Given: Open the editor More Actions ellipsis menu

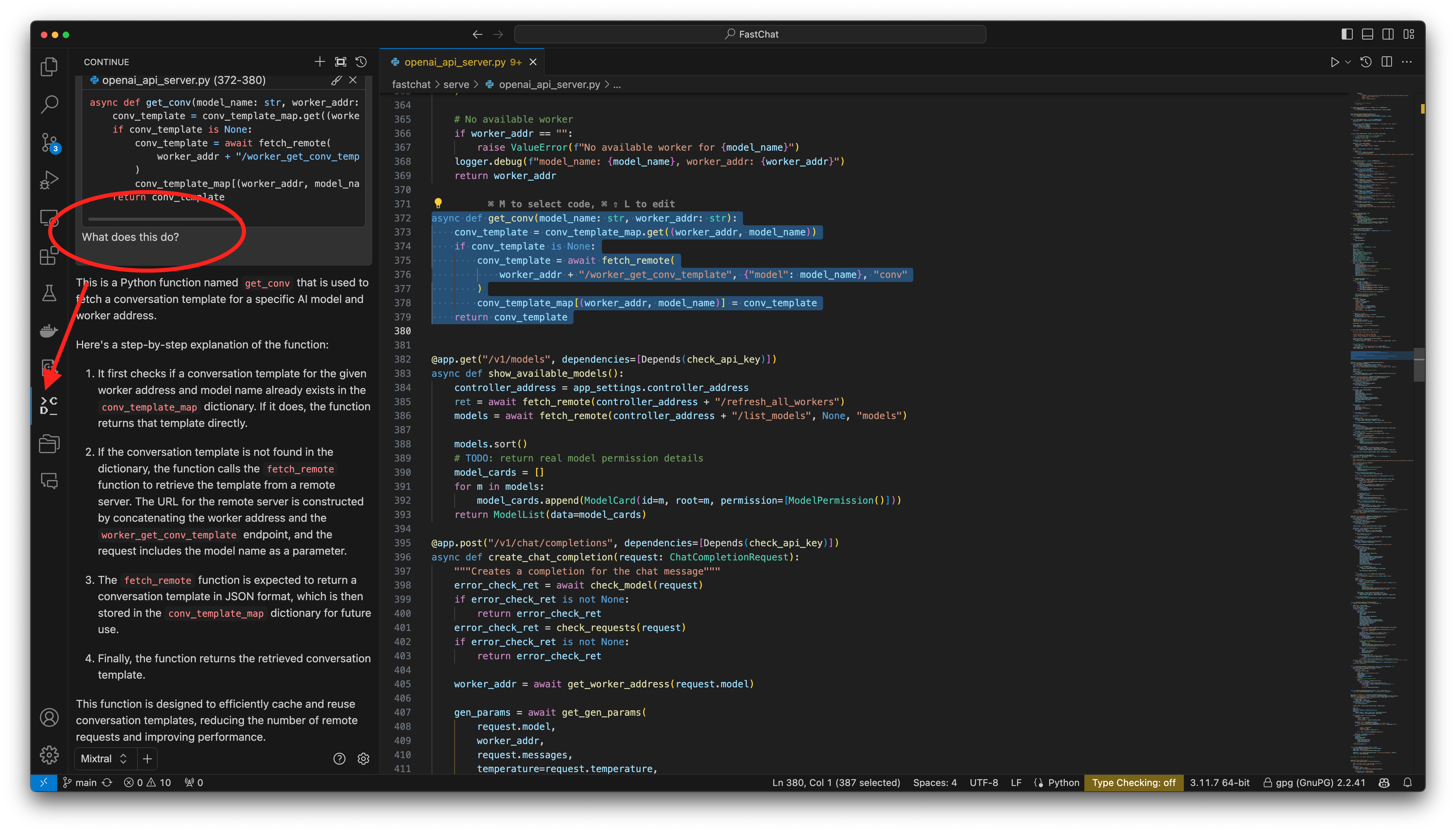Looking at the screenshot, I should [1407, 62].
